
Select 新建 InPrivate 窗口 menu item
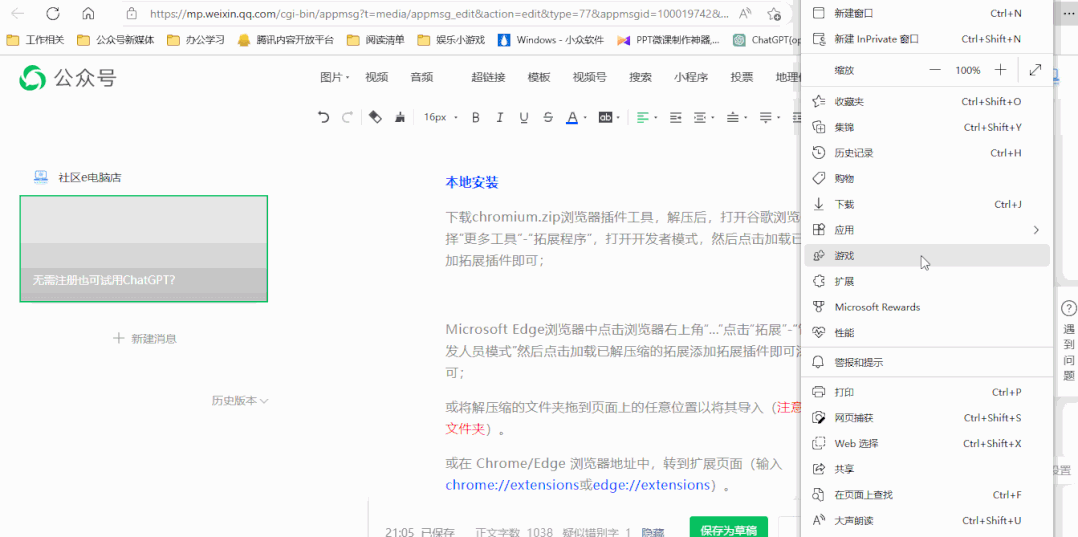coord(927,39)
